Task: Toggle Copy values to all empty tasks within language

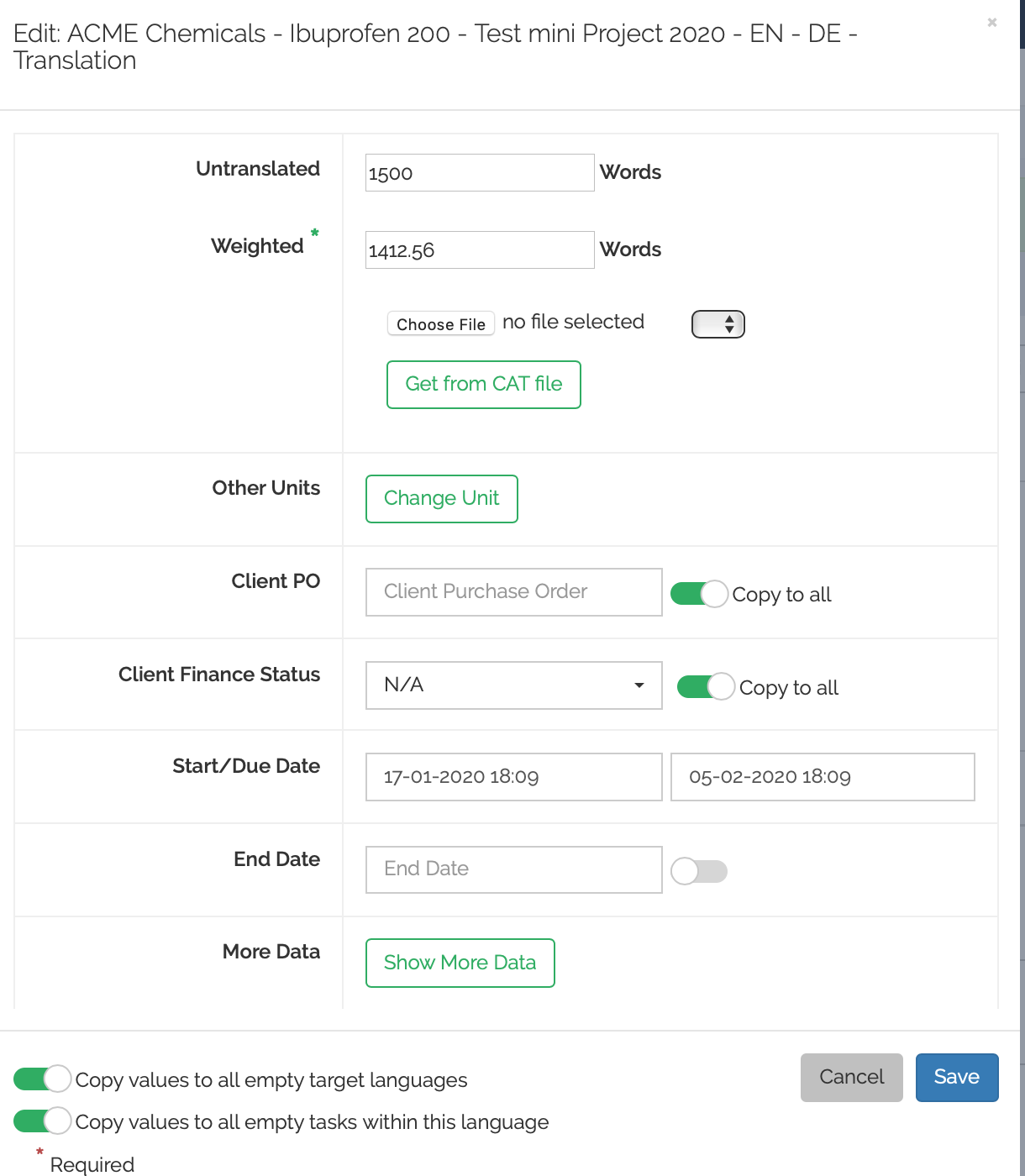Action: 42,1121
